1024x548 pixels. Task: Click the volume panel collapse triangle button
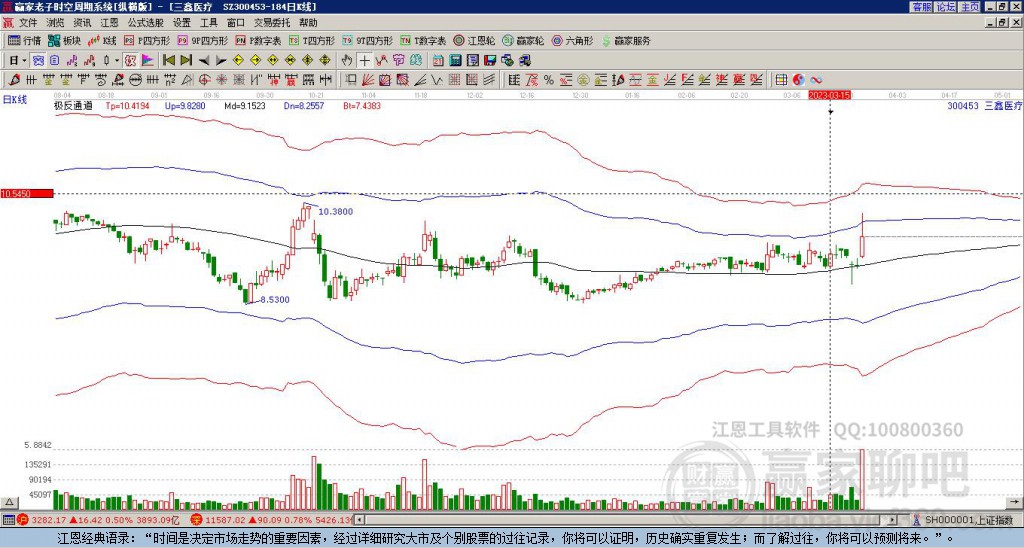tap(9, 502)
